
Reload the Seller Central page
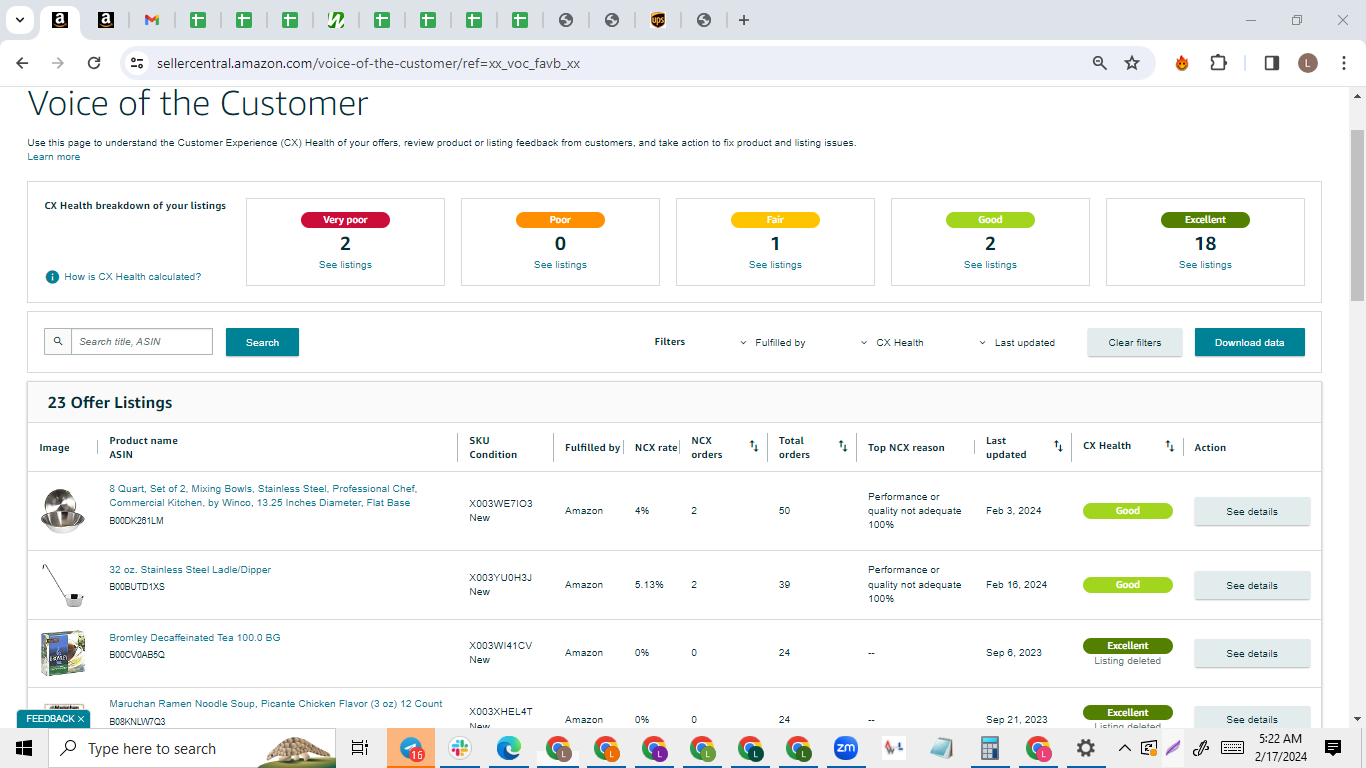(94, 63)
